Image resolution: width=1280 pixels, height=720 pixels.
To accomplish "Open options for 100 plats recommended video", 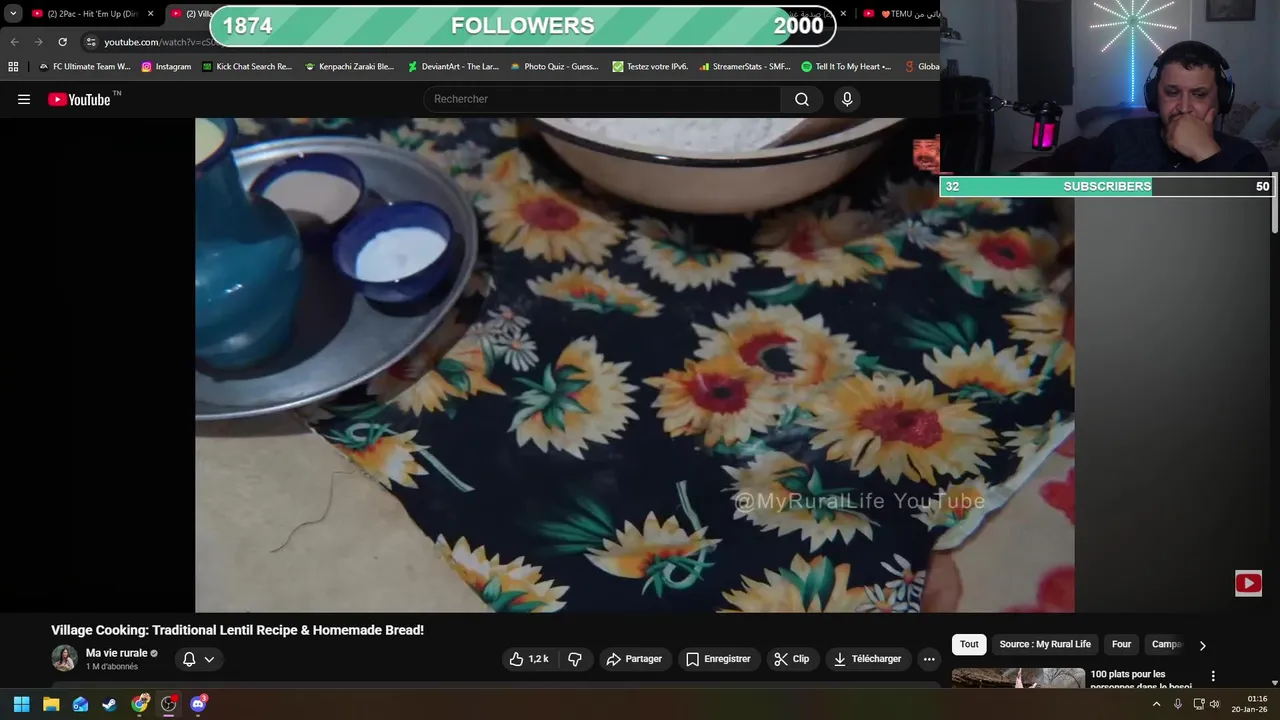I will pos(1213,676).
